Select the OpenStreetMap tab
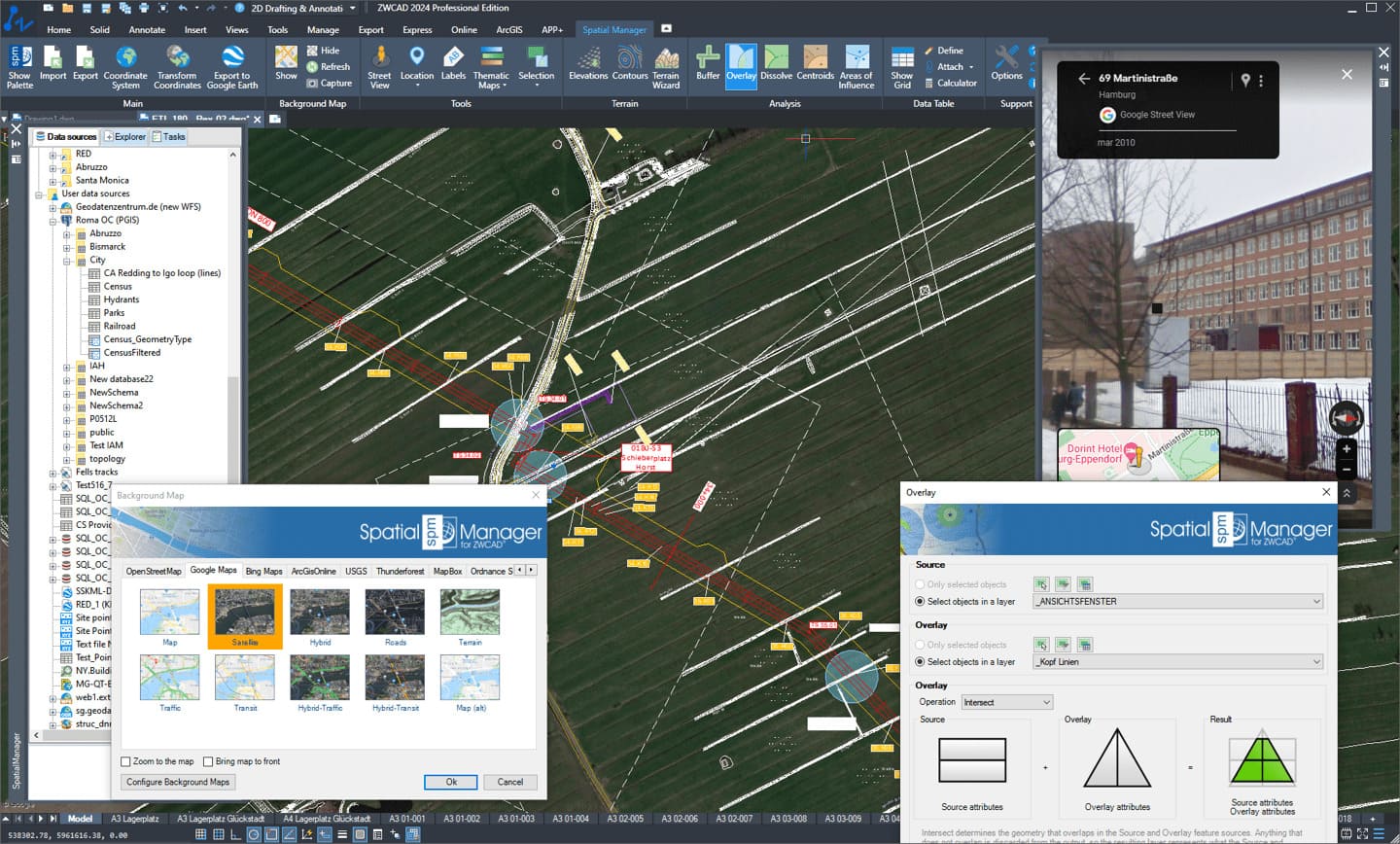This screenshot has width=1400, height=844. coord(153,571)
